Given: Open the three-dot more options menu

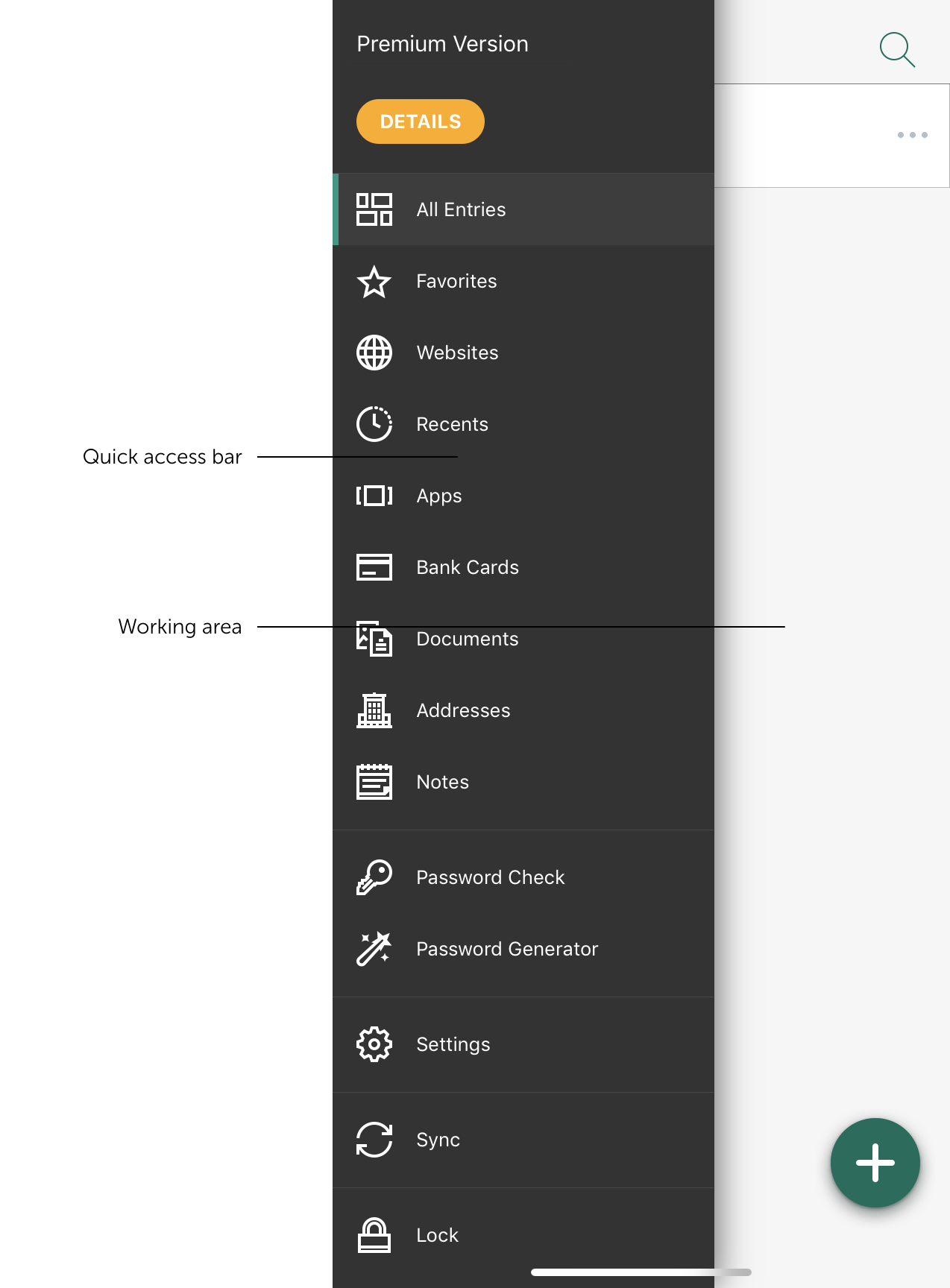Looking at the screenshot, I should (912, 135).
